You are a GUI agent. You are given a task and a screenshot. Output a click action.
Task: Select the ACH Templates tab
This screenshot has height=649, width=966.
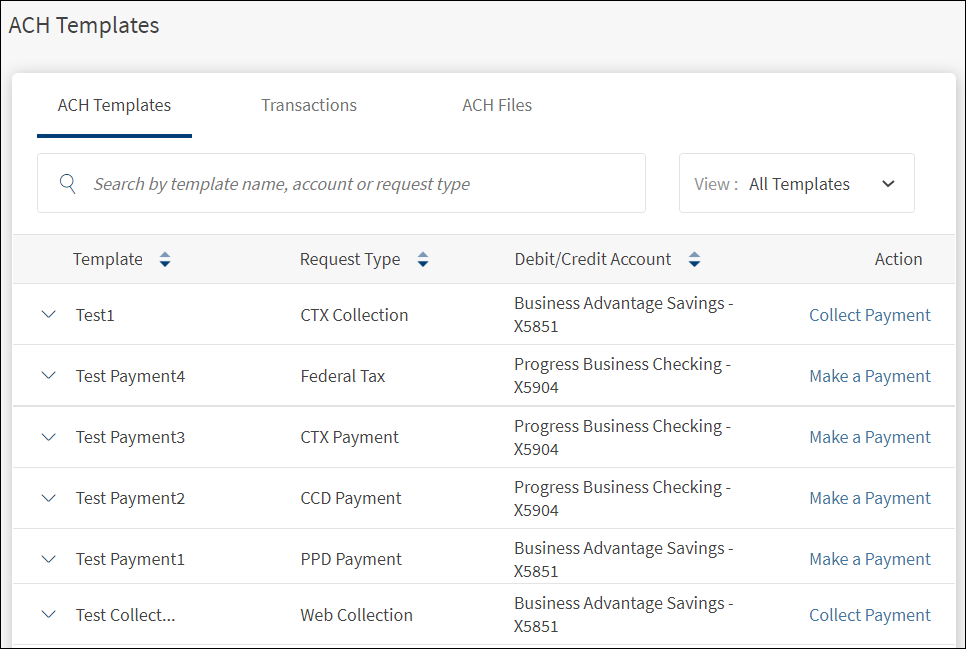tap(114, 105)
